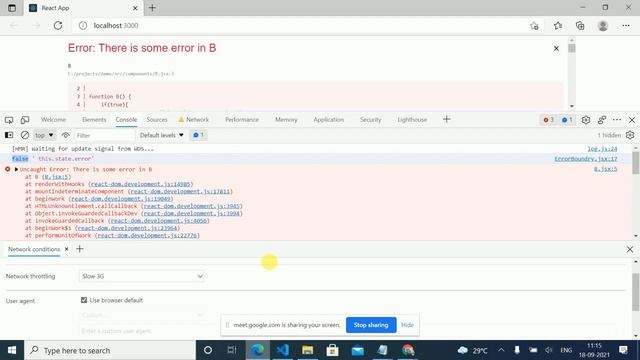Image resolution: width=640 pixels, height=360 pixels.
Task: Add this page to favorites
Action: (534, 26)
